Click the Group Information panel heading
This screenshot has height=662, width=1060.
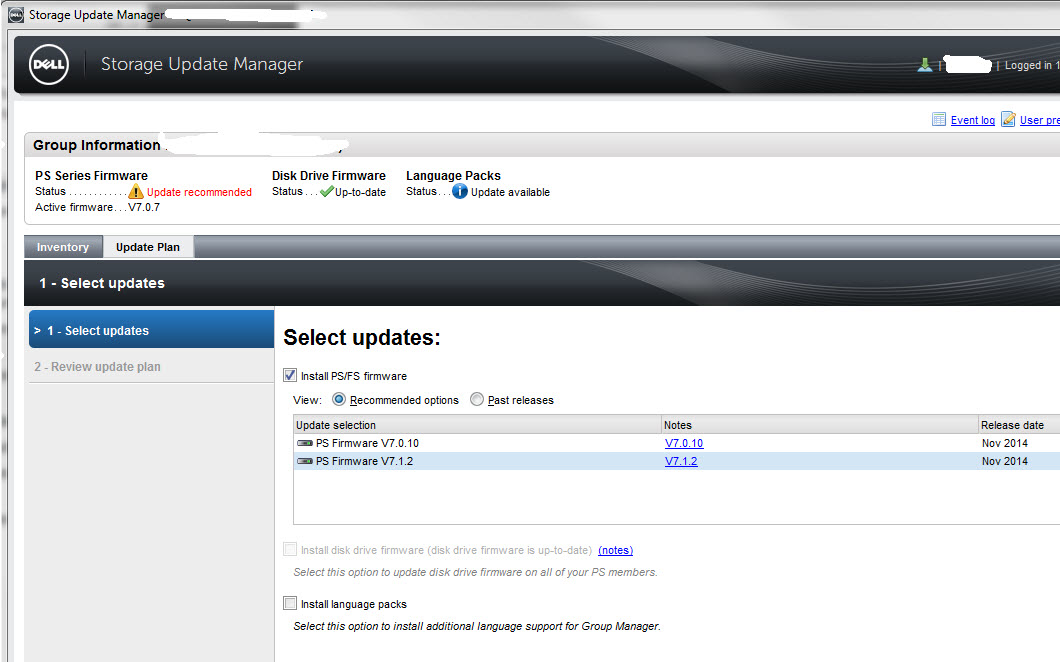click(97, 145)
